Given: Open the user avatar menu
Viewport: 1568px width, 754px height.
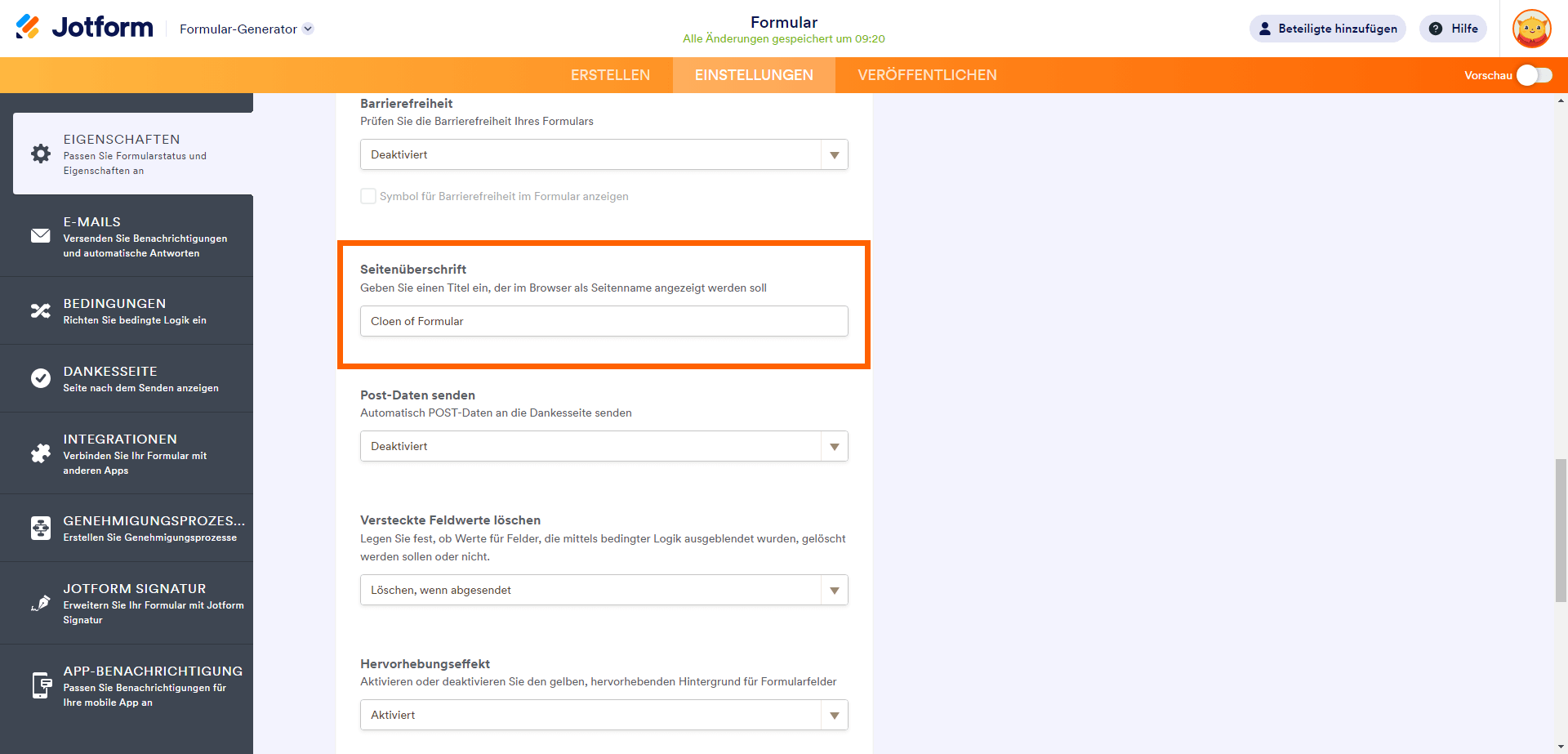Looking at the screenshot, I should point(1531,29).
